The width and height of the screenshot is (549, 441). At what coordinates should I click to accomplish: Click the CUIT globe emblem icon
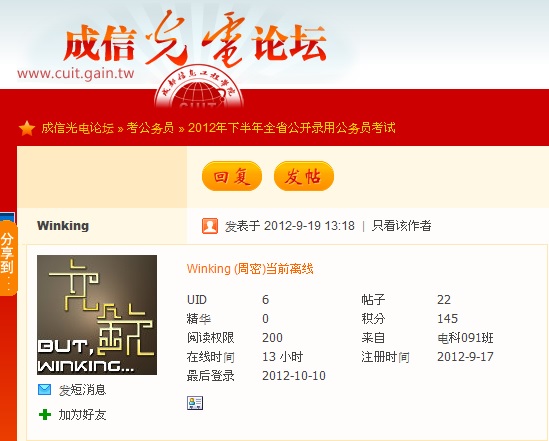pyautogui.click(x=199, y=89)
